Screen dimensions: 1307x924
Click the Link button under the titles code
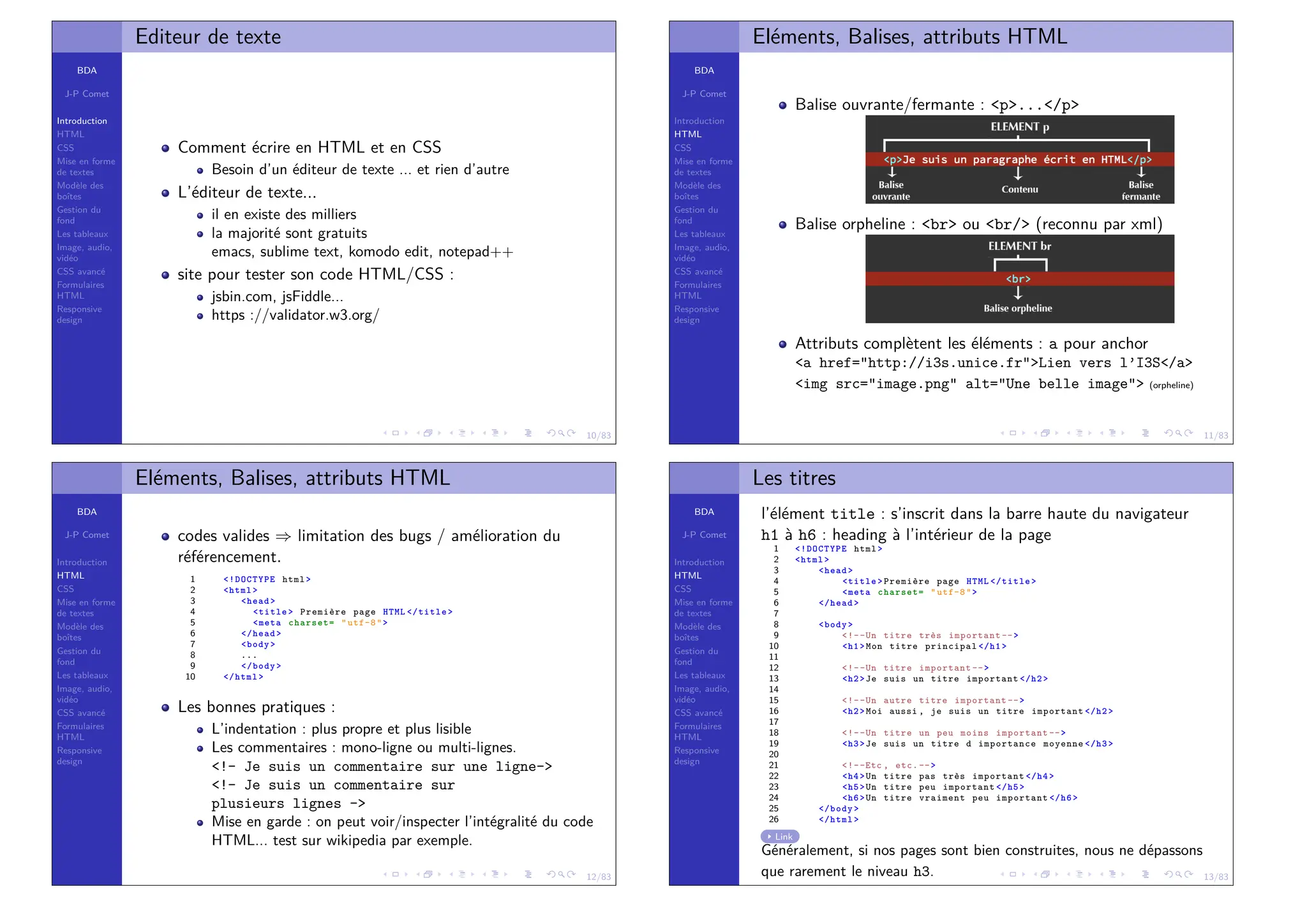[x=780, y=837]
